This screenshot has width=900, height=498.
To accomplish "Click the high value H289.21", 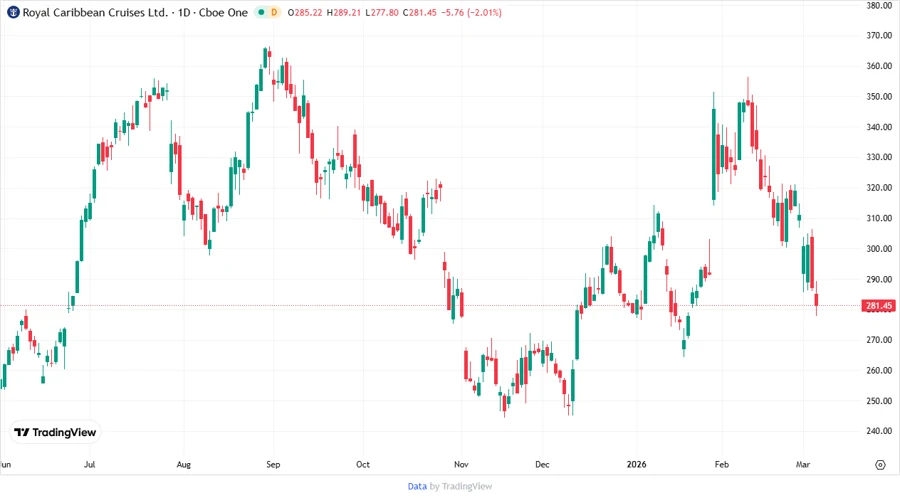I will coord(344,12).
